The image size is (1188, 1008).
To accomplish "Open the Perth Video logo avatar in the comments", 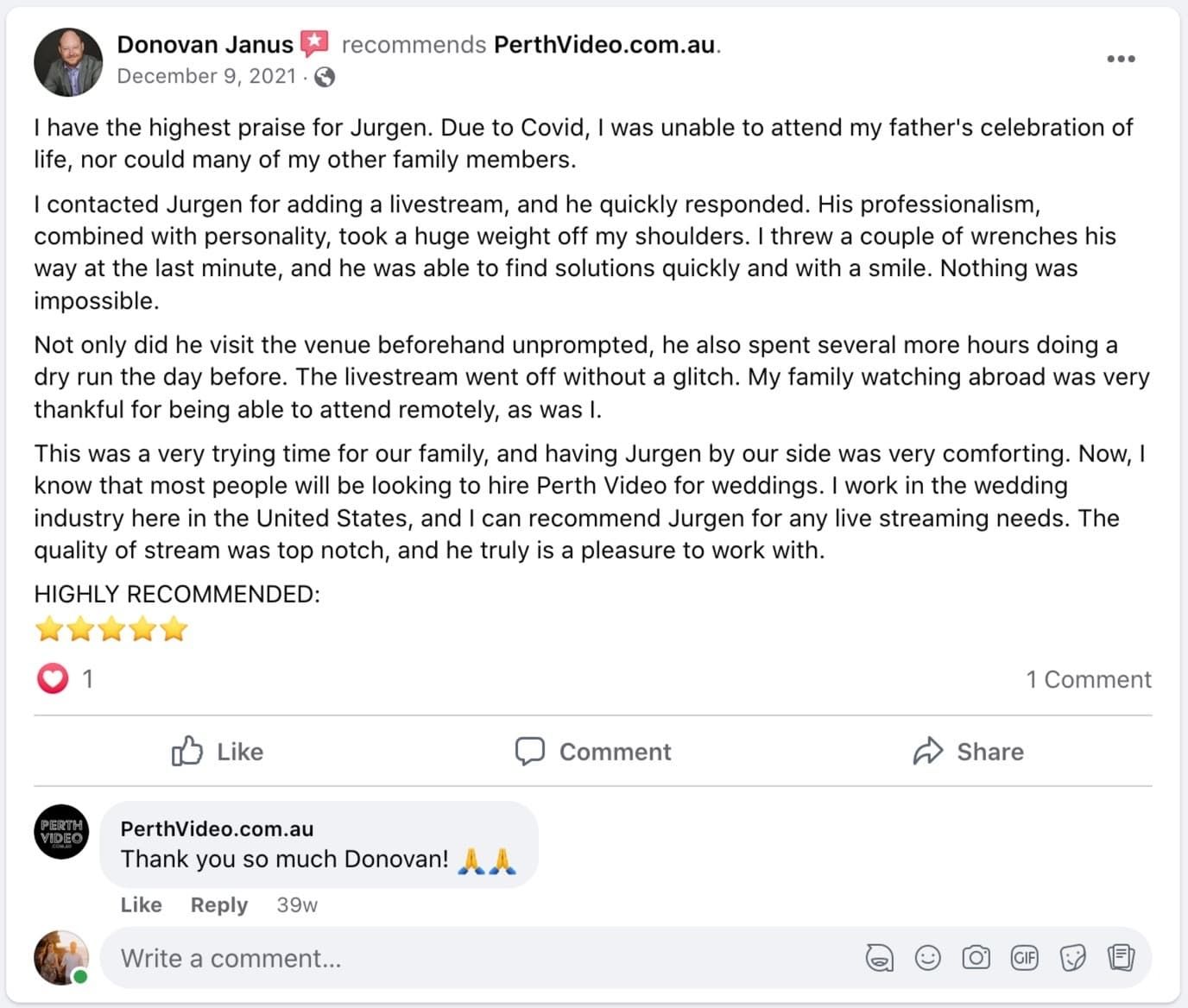I will point(61,832).
